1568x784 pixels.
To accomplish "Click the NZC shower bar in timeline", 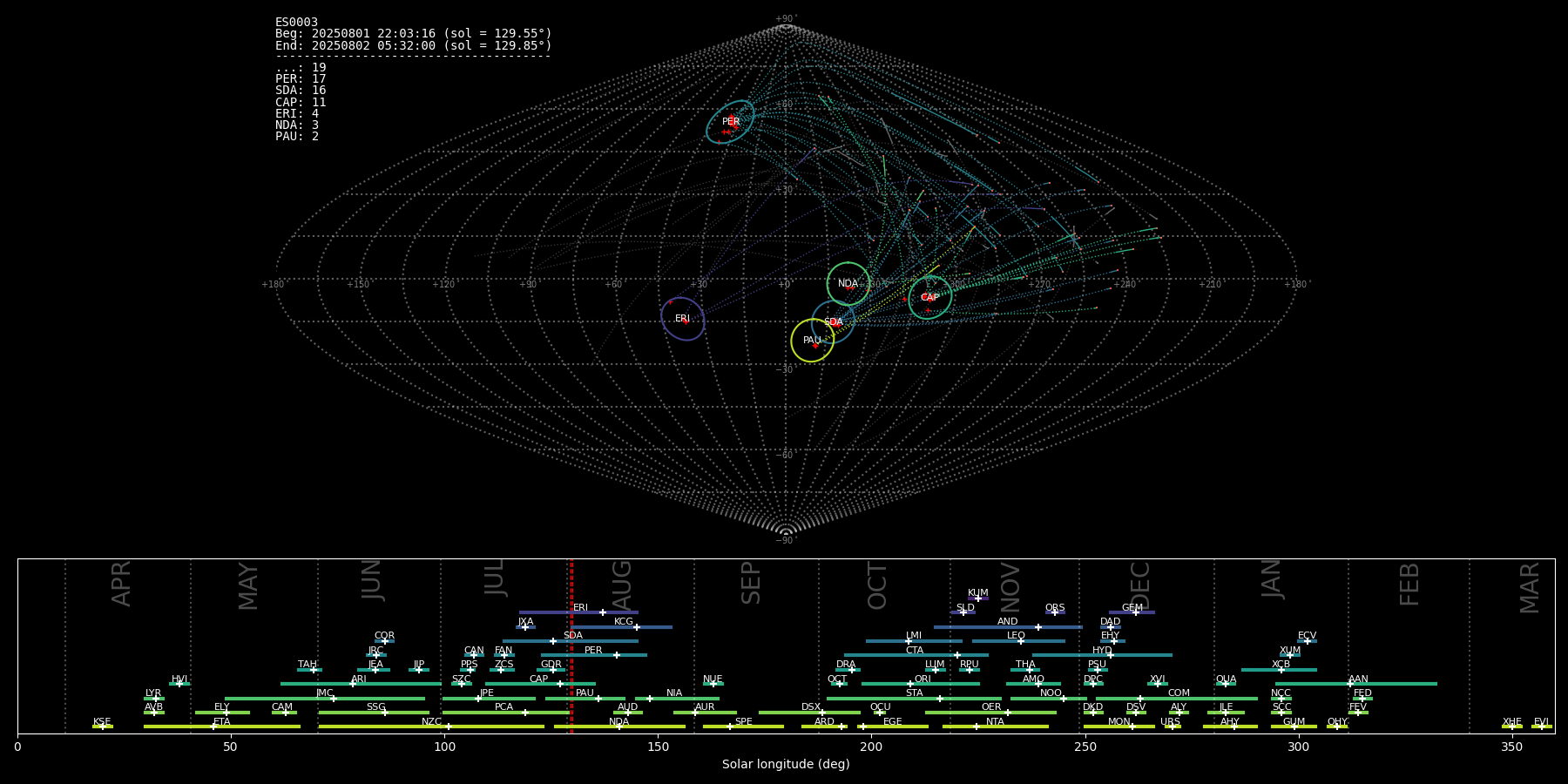I will click(431, 727).
